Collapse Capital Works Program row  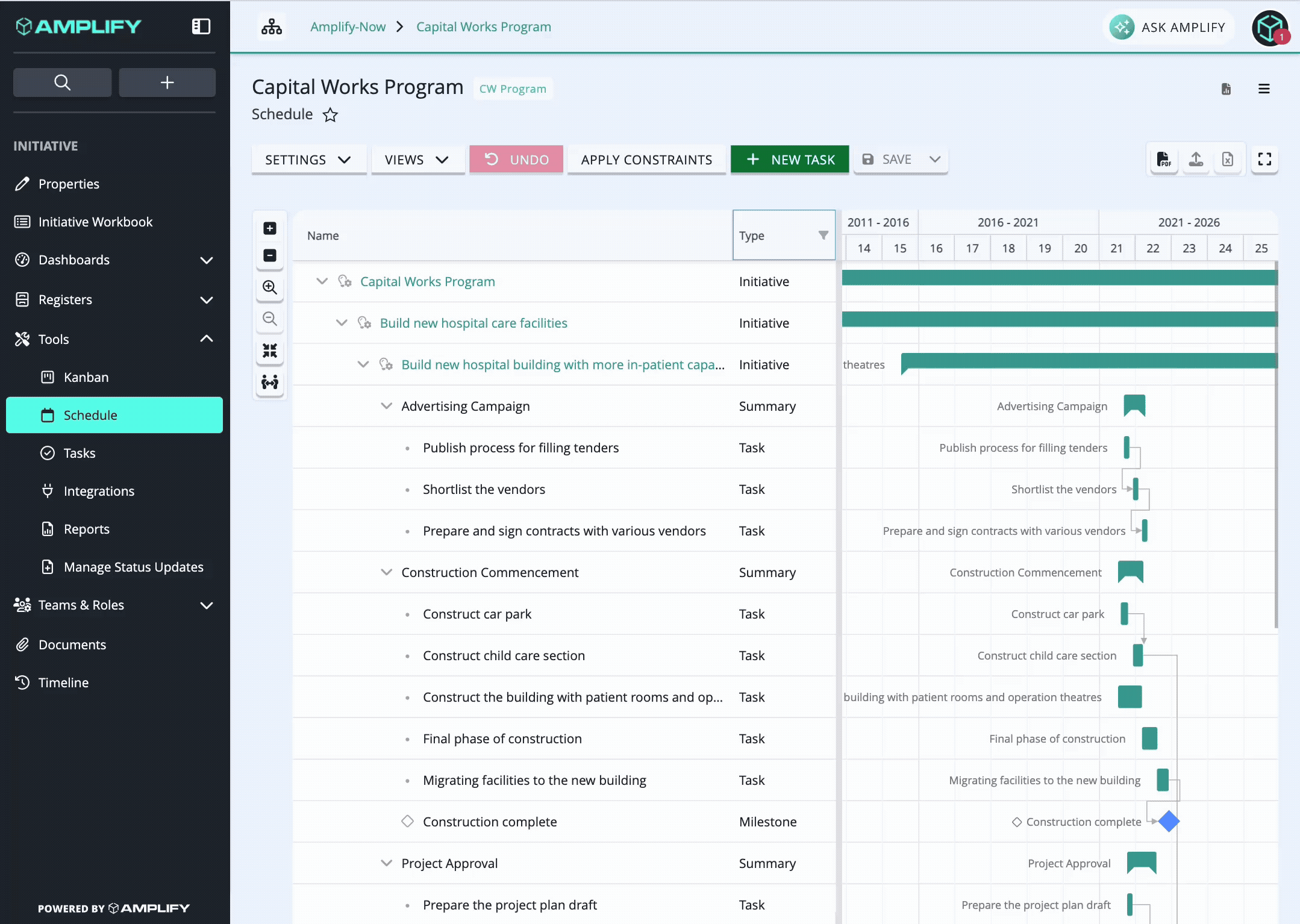coord(322,281)
